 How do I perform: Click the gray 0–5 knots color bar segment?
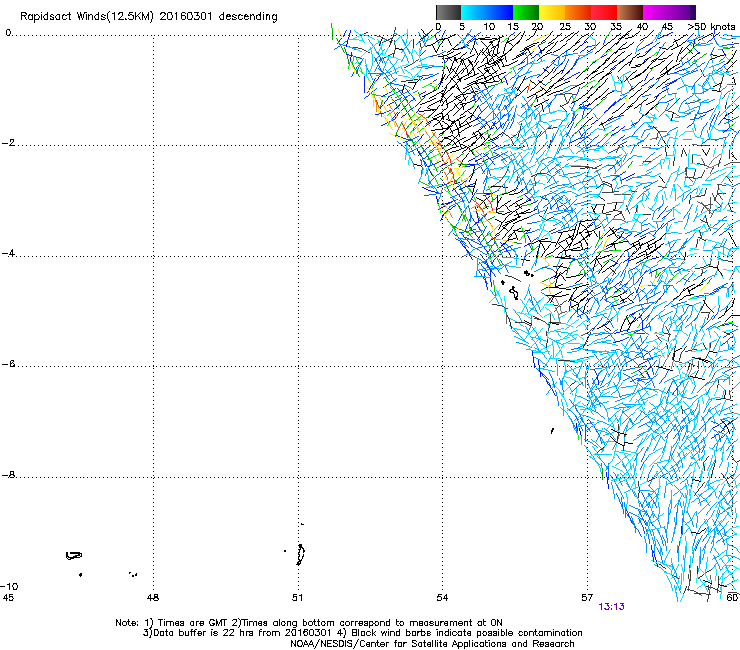tap(448, 12)
